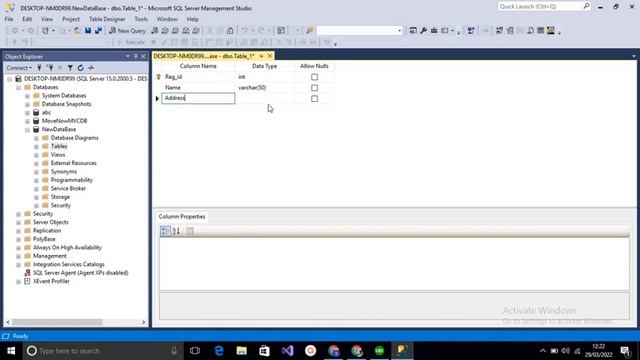Toggle Allow Nulls for the Name column
The width and height of the screenshot is (640, 360).
[314, 88]
